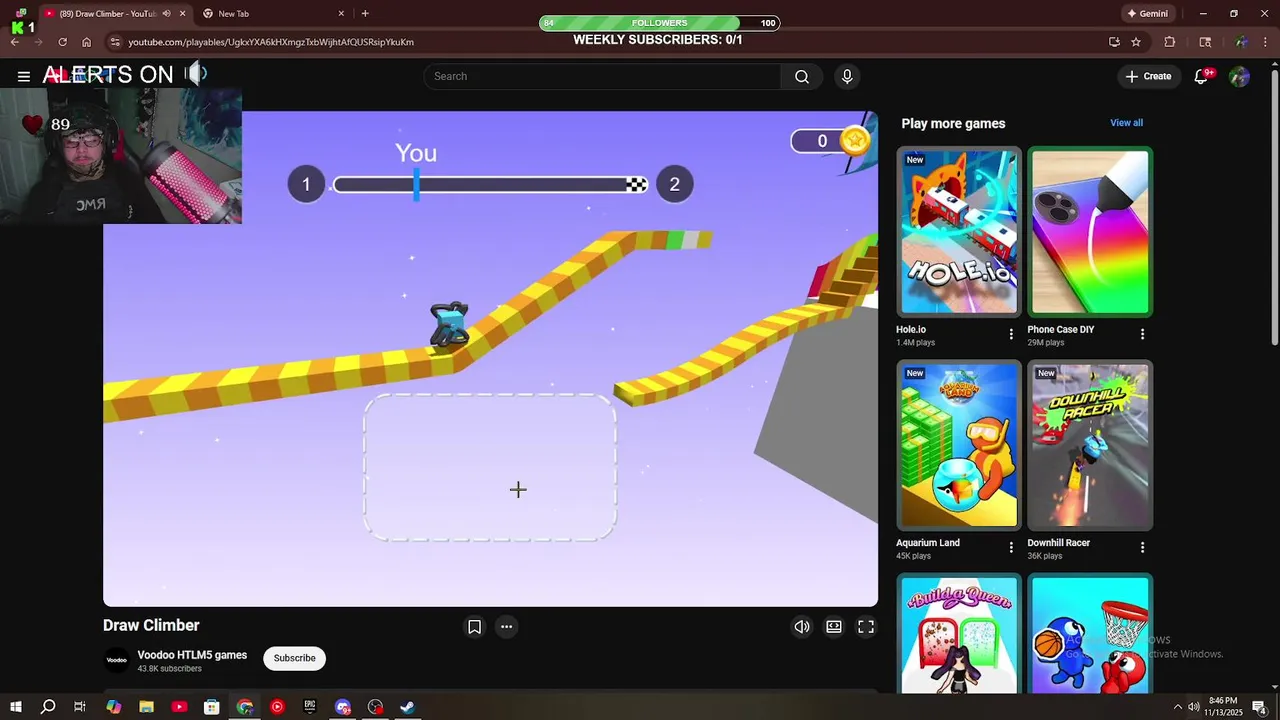Screen dimensions: 1280x720
Task: Open the Hole.io game thumbnail
Action: [959, 232]
